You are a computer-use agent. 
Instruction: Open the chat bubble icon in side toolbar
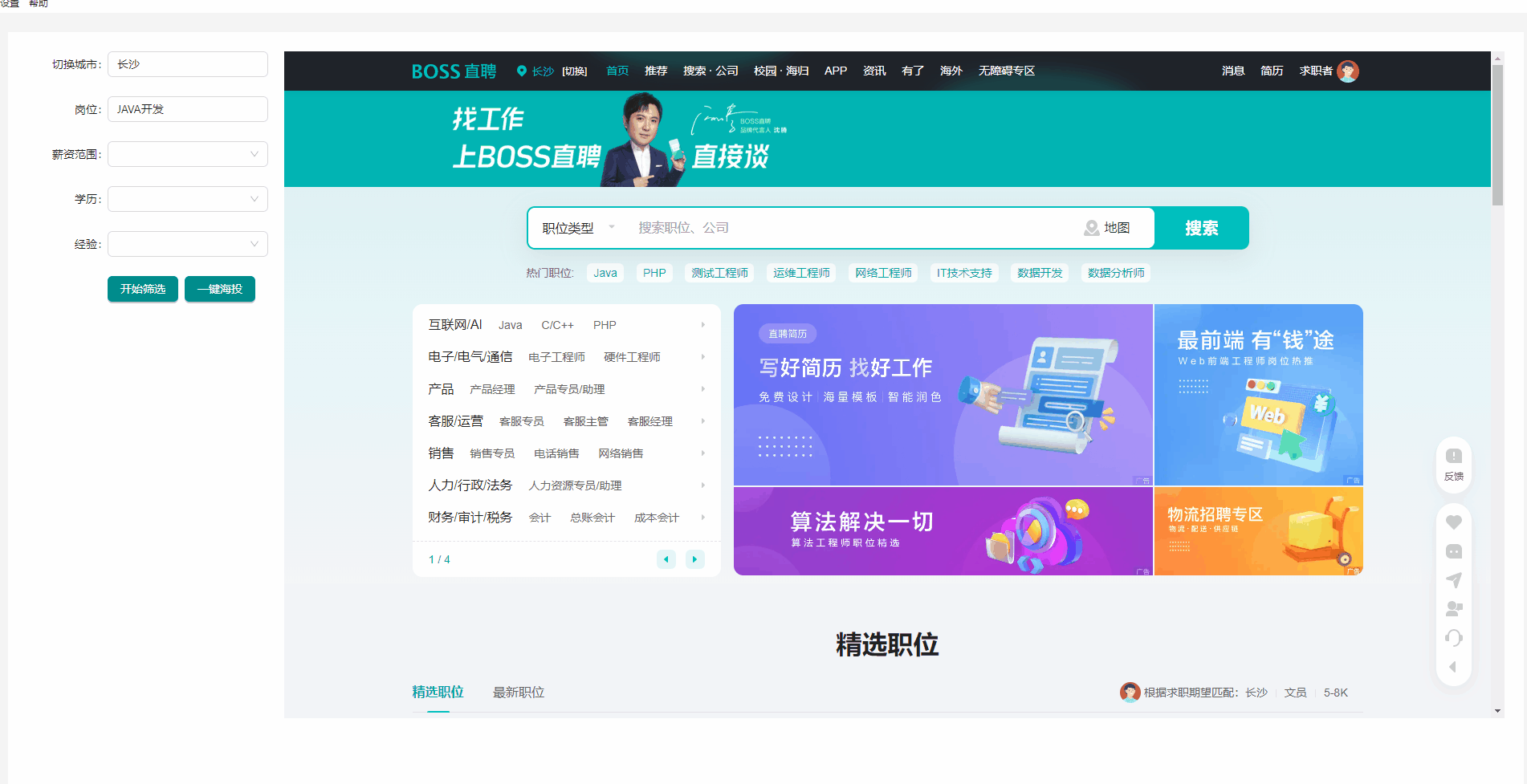pos(1454,551)
